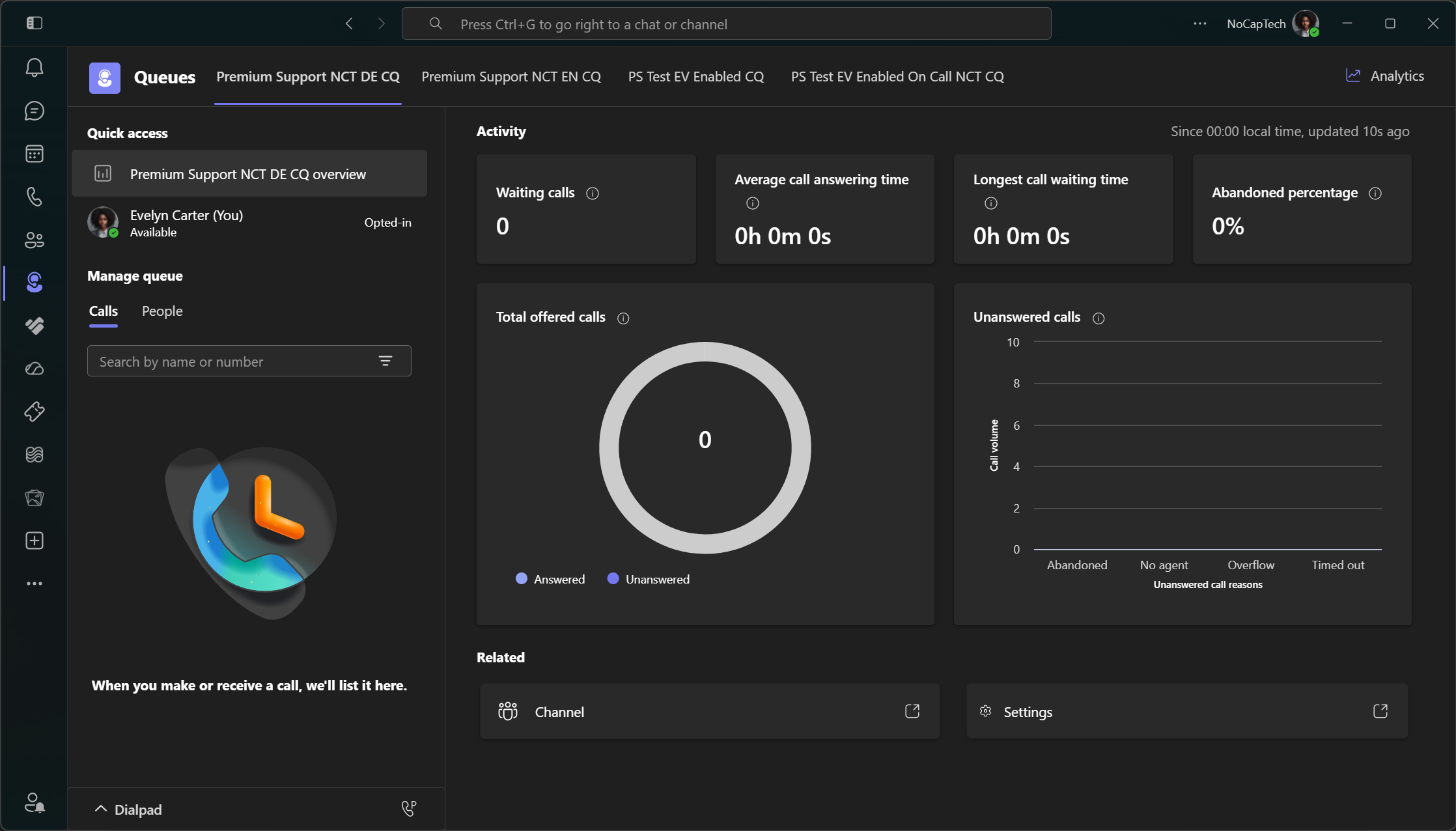1456x831 pixels.
Task: Go back with the left arrow
Action: pos(350,24)
